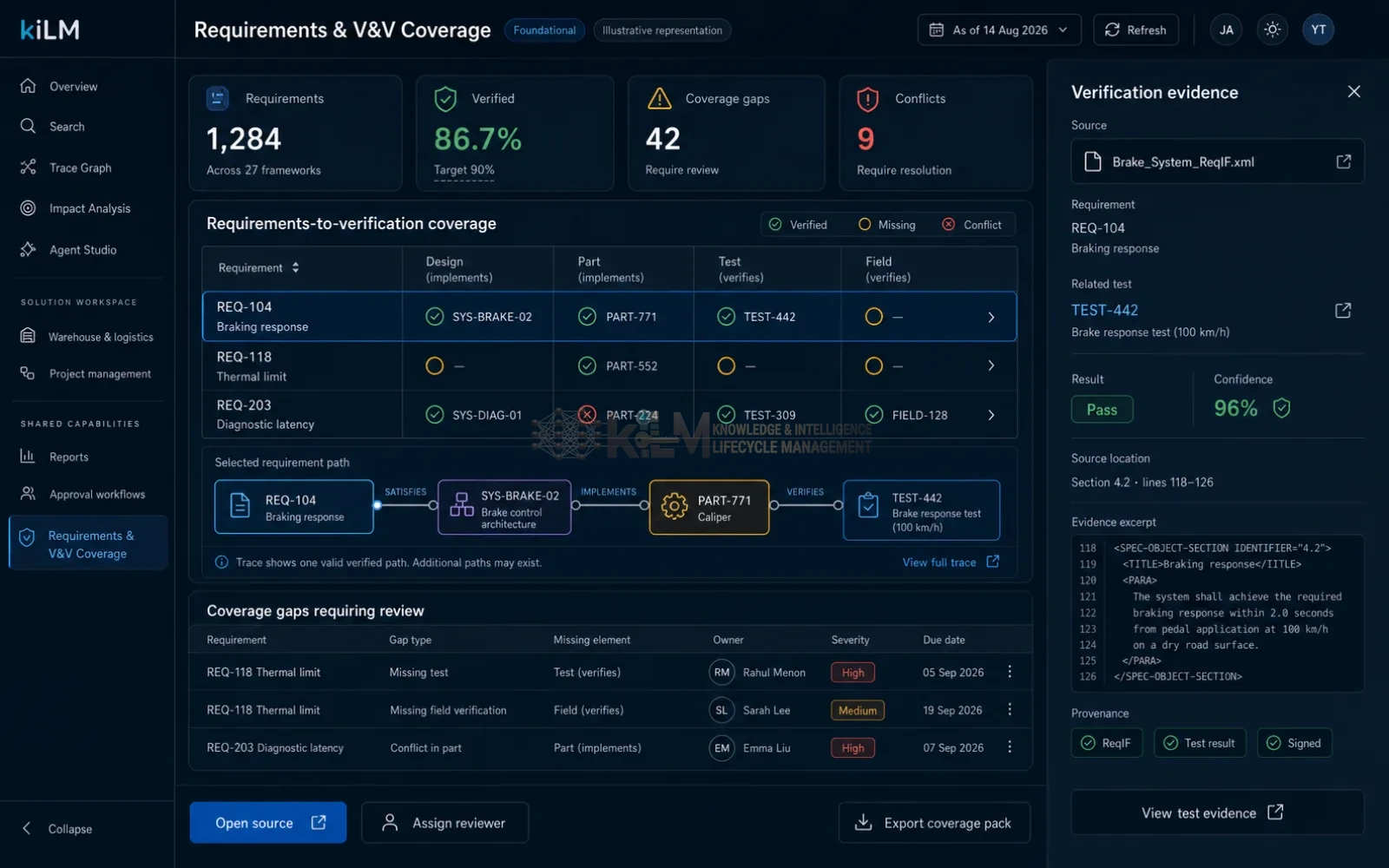Click the SYS-BRAKE-02 verified check icon

point(435,317)
